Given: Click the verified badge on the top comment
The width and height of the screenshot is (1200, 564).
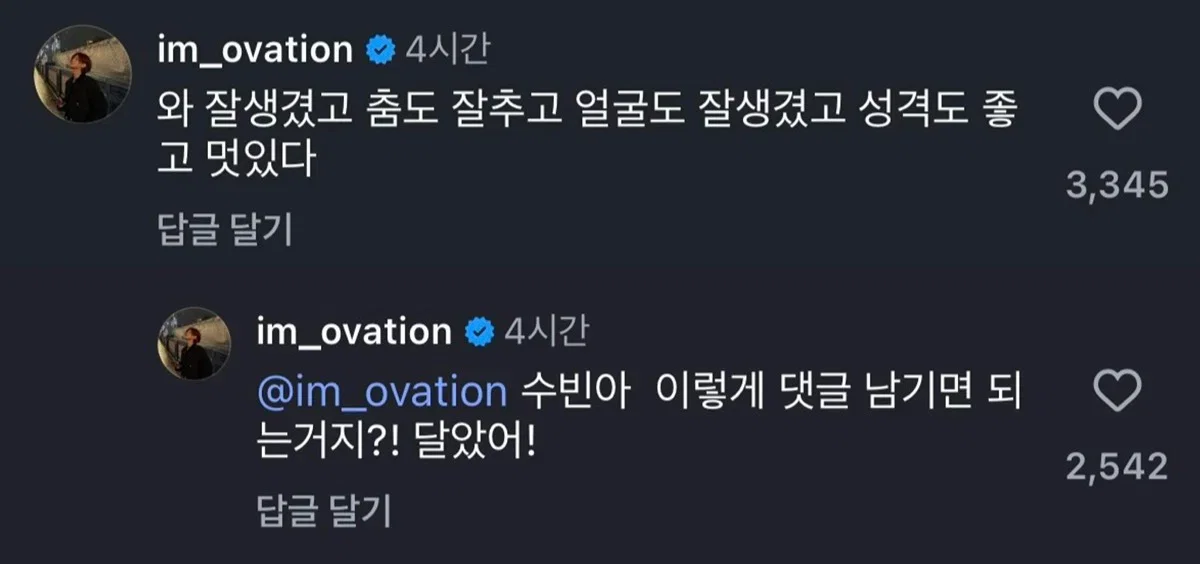Looking at the screenshot, I should coord(381,50).
